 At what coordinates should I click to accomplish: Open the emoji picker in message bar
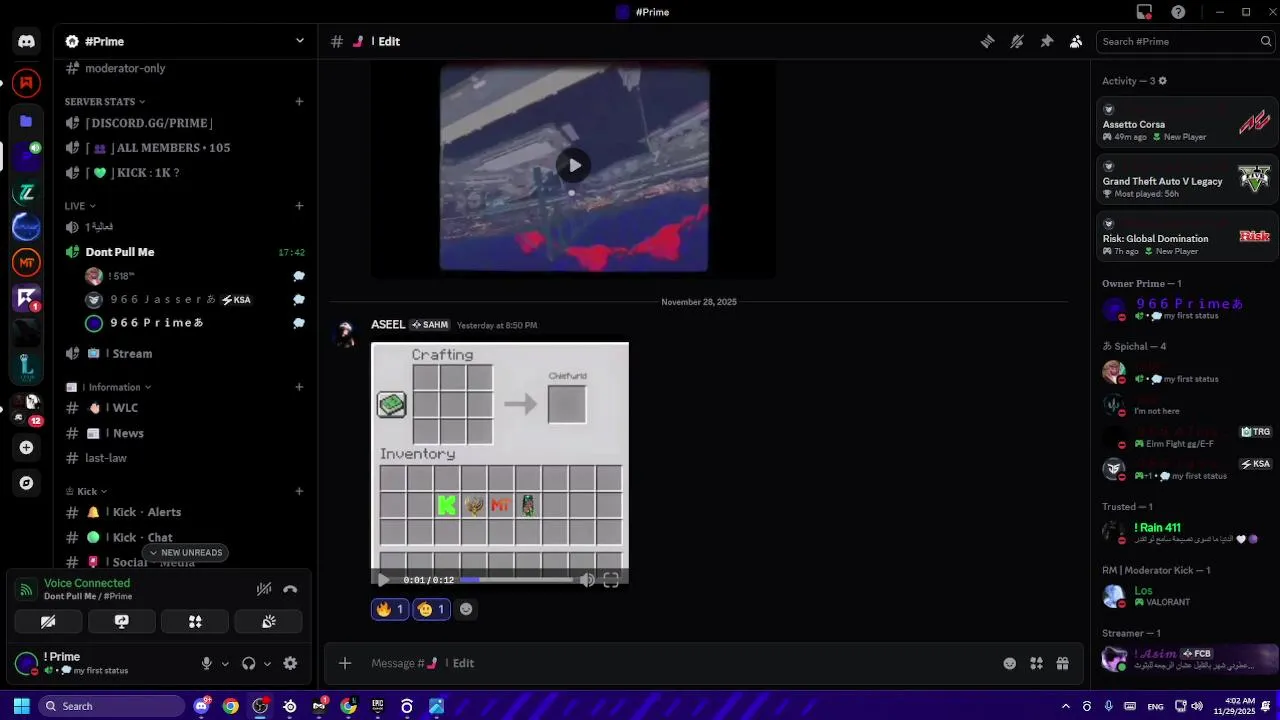click(1010, 663)
